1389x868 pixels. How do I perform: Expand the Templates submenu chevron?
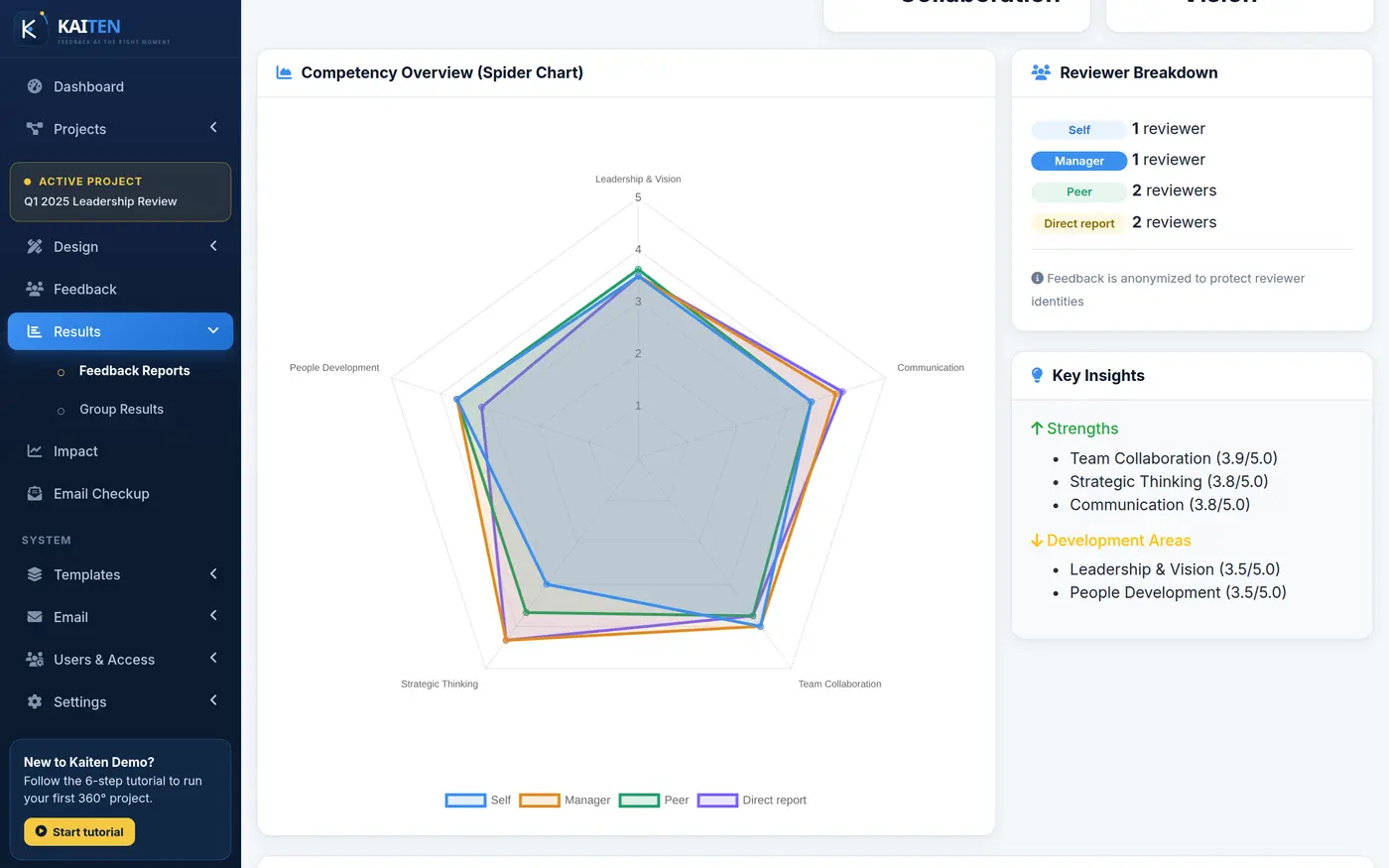pyautogui.click(x=213, y=573)
